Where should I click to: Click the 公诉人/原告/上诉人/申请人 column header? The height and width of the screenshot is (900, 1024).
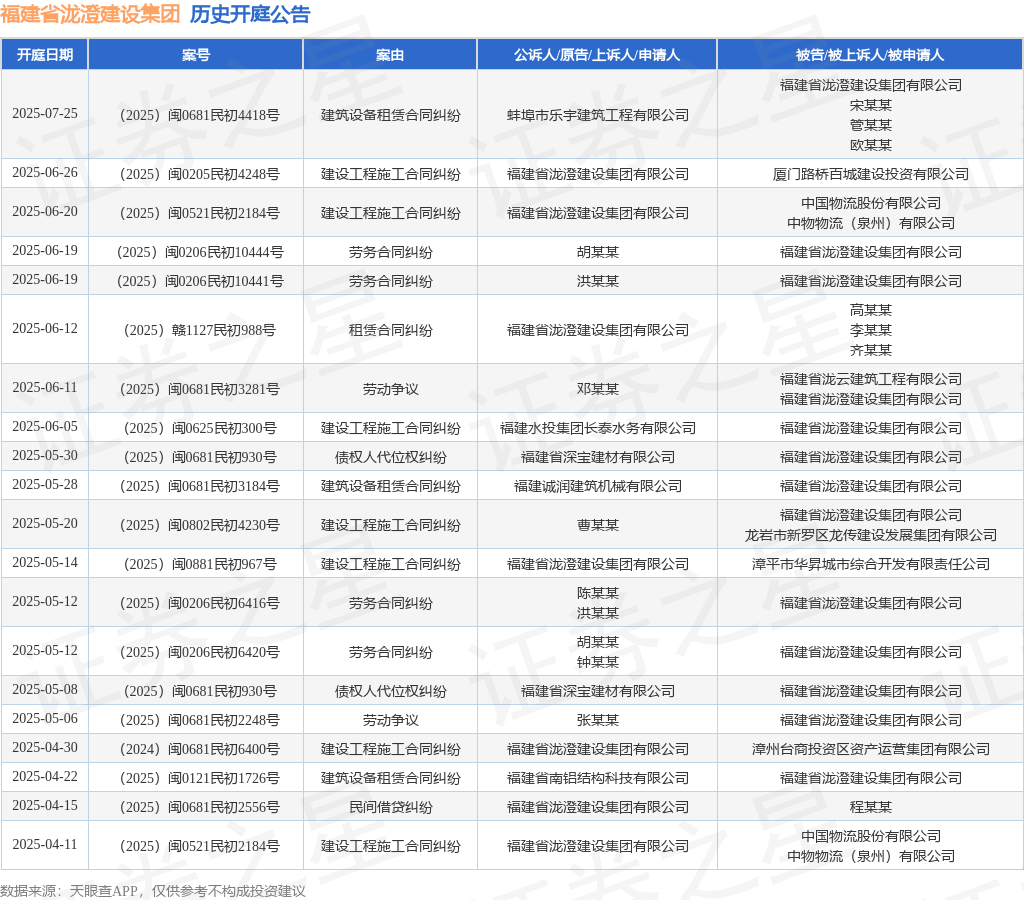coord(597,55)
